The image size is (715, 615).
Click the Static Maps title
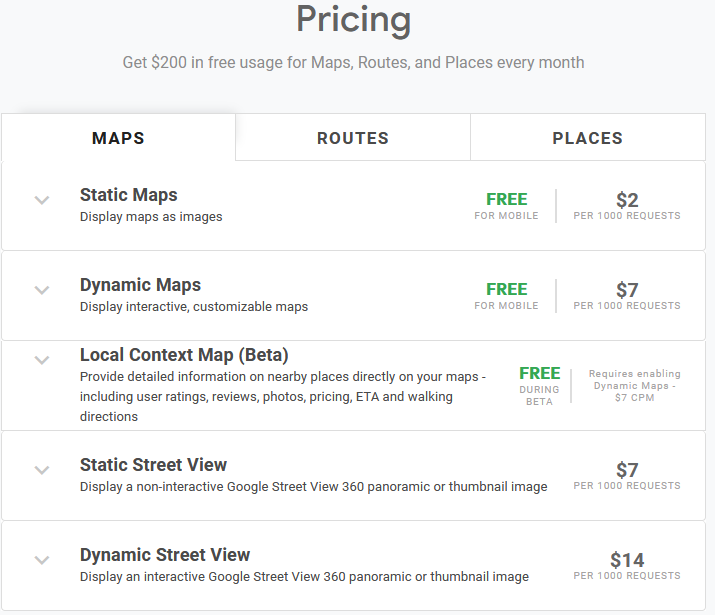coord(129,195)
